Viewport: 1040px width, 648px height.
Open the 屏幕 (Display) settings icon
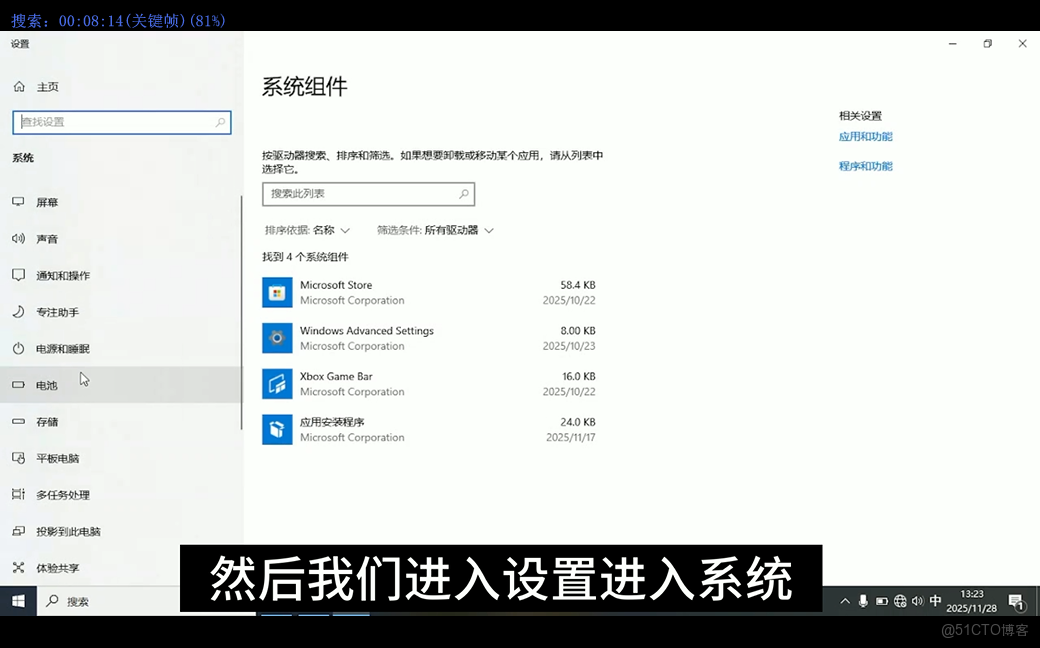click(x=22, y=202)
